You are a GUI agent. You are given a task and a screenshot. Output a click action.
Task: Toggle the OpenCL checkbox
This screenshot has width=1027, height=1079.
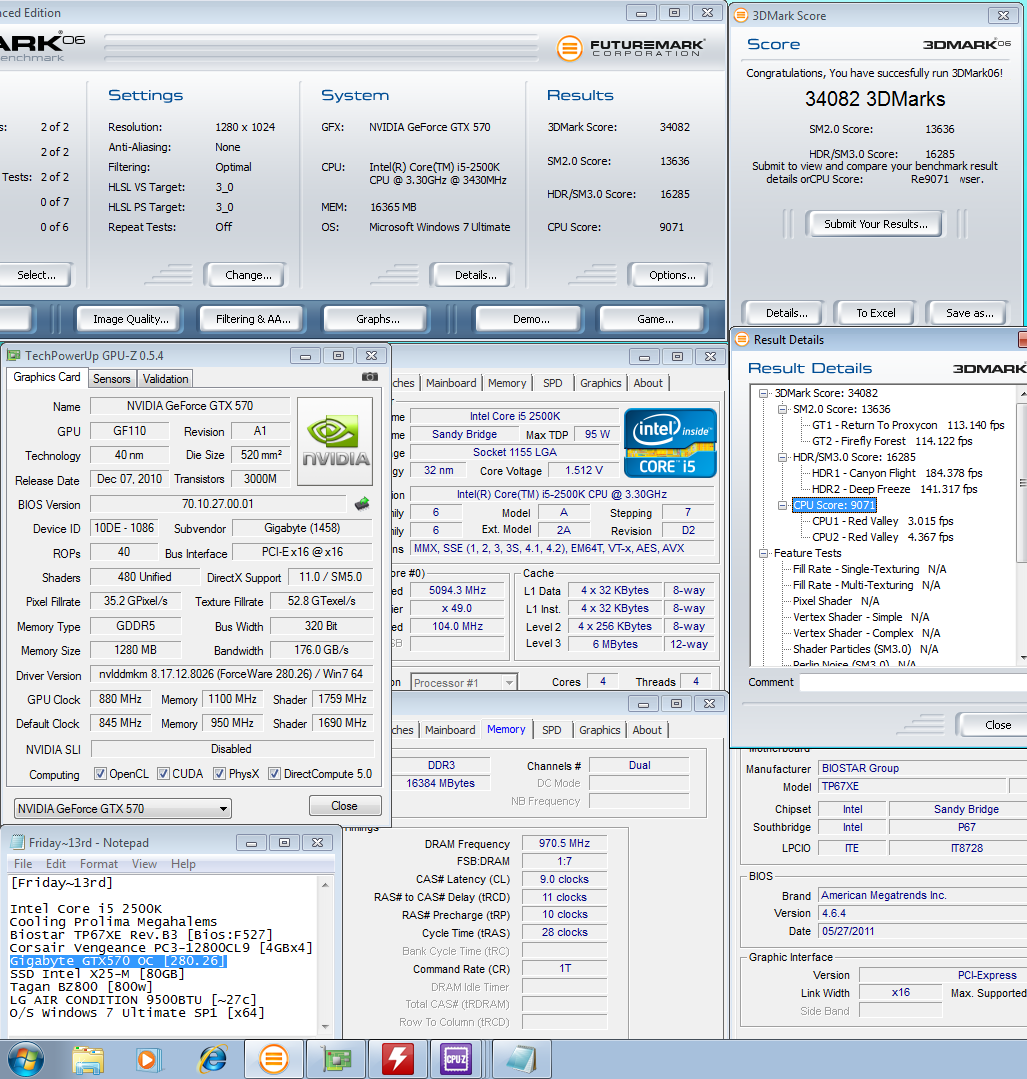point(100,773)
